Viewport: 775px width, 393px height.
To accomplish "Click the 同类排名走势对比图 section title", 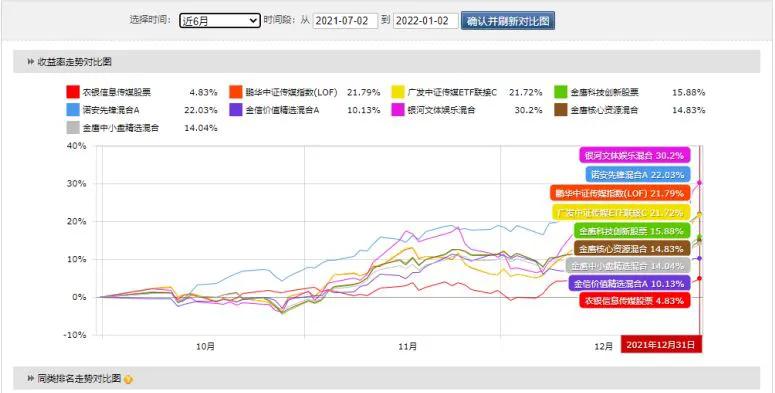I will pos(79,379).
